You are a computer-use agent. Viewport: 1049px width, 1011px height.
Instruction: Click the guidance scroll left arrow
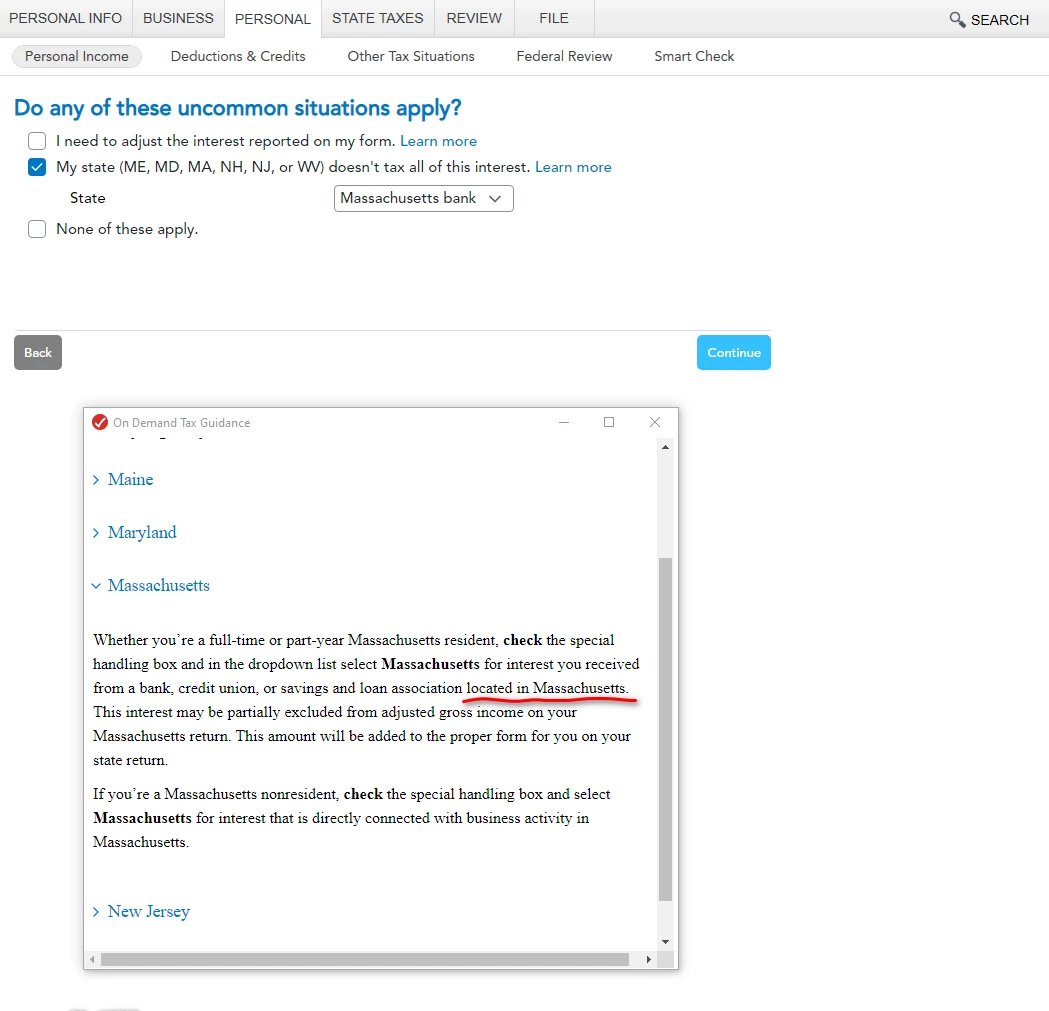point(92,959)
